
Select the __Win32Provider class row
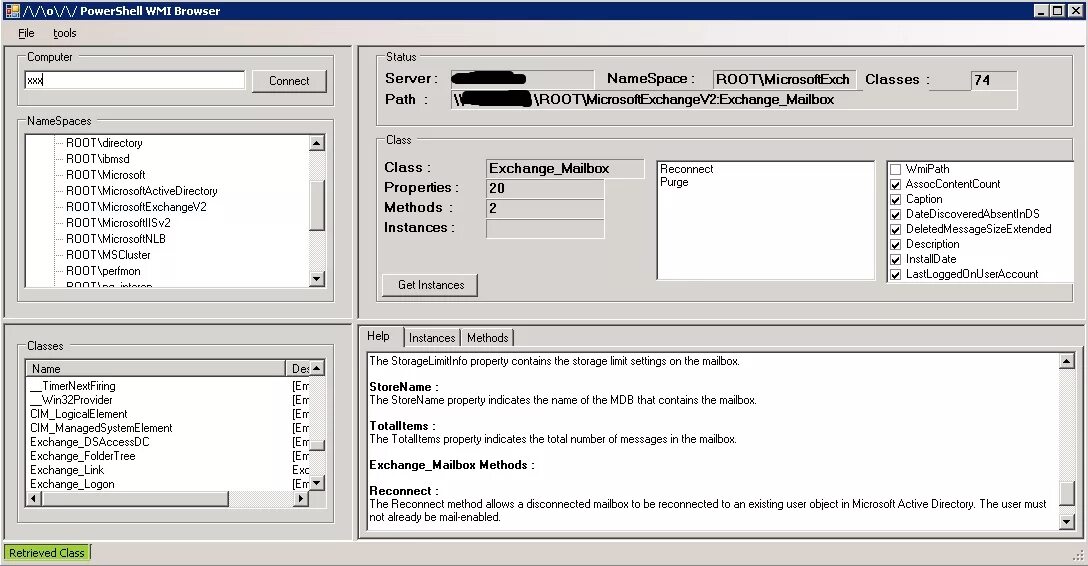(x=71, y=400)
